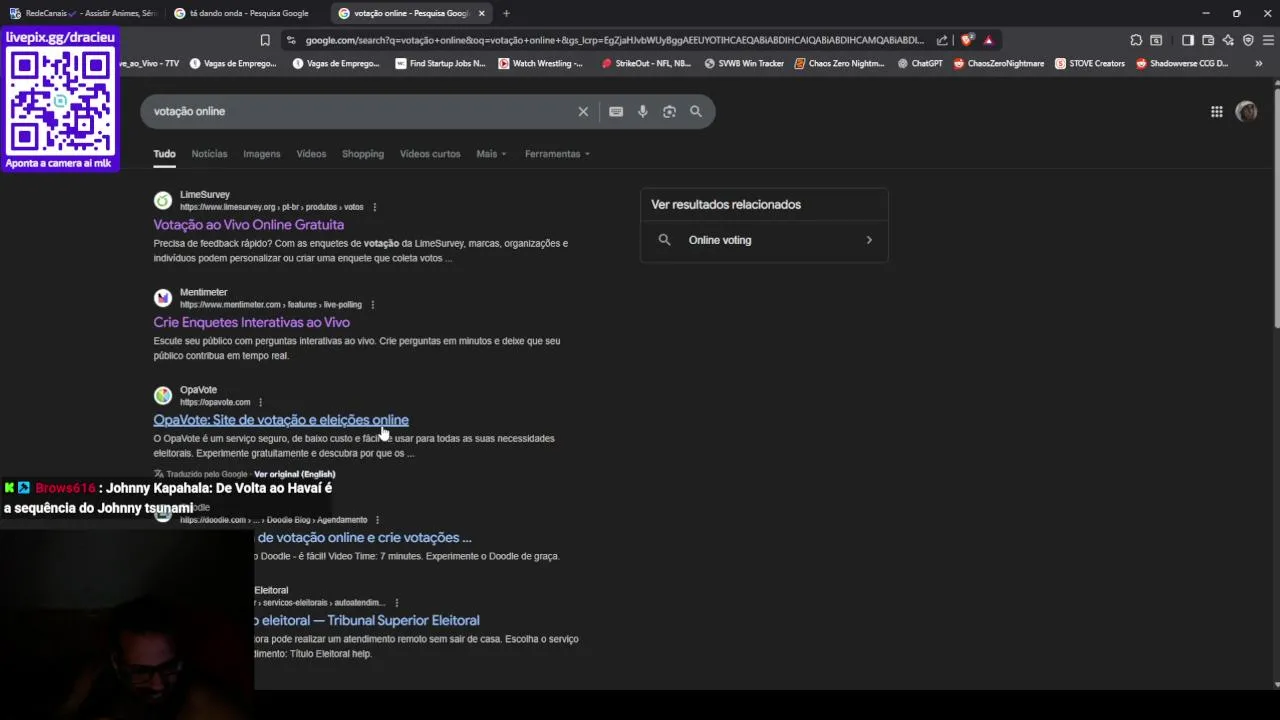Open the Google account profile avatar
The image size is (1280, 720).
tap(1246, 112)
